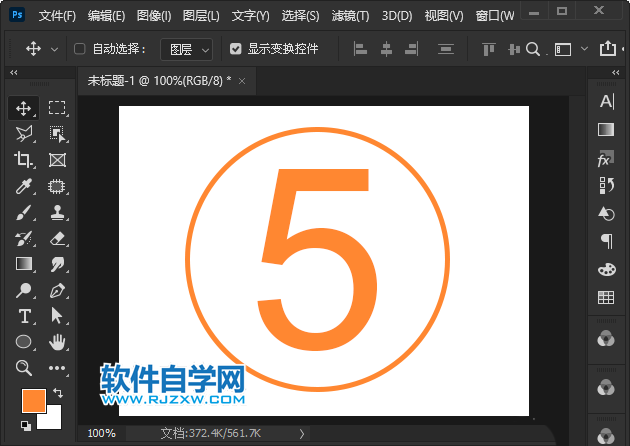
Task: Select the Crop tool
Action: pyautogui.click(x=24, y=160)
